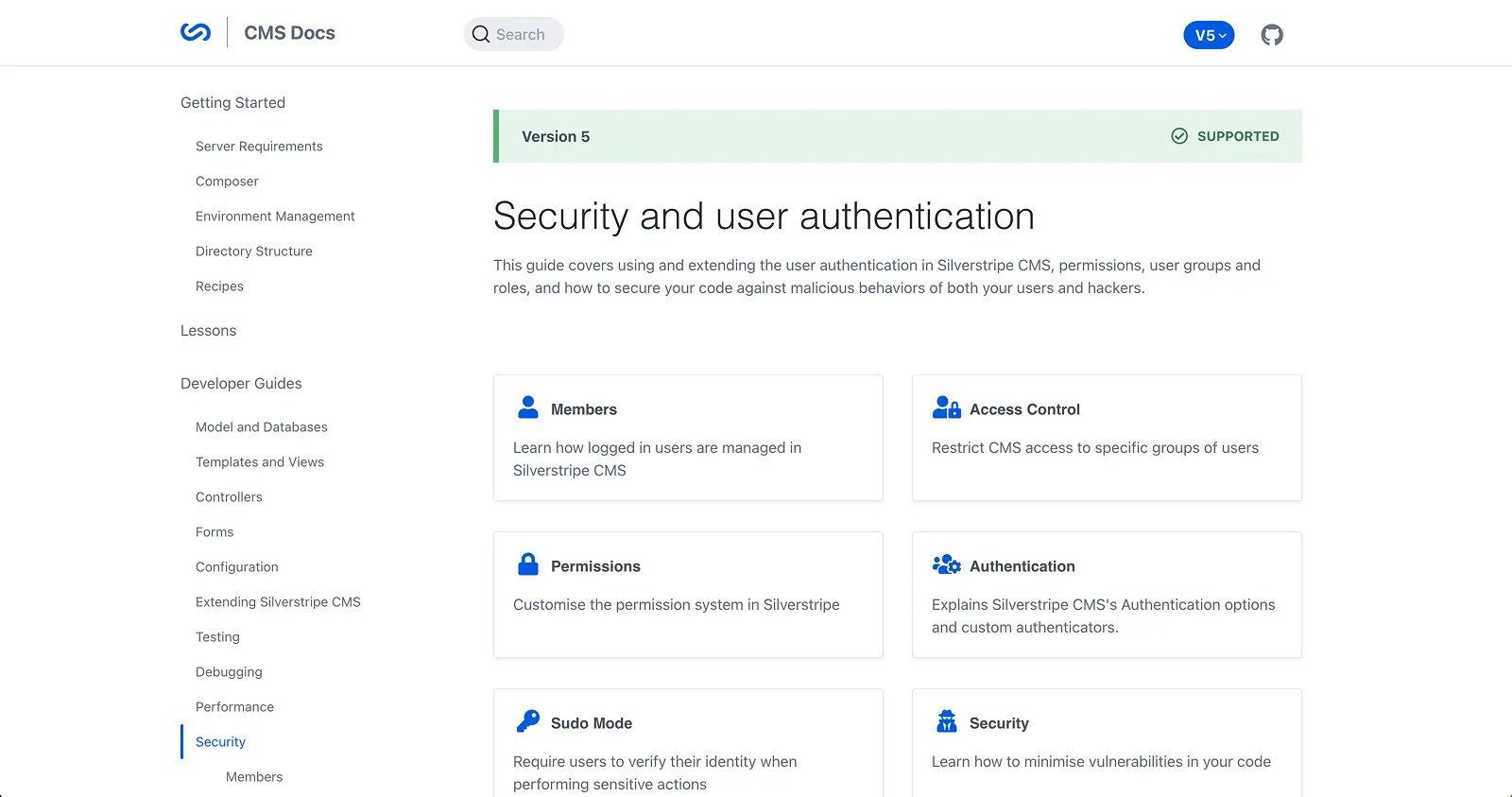Click the SUPPORTED status label
This screenshot has height=797, width=1512.
click(x=1238, y=136)
